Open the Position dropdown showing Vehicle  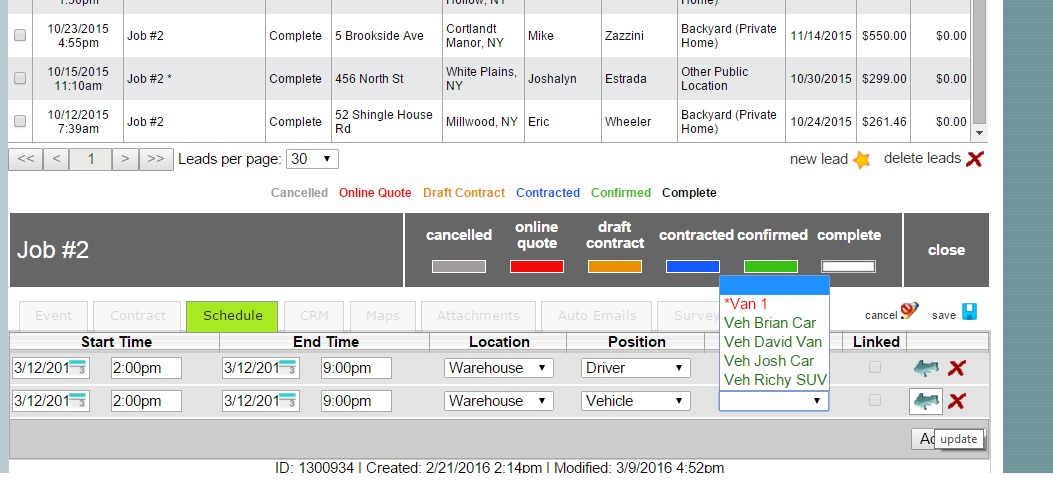(636, 401)
